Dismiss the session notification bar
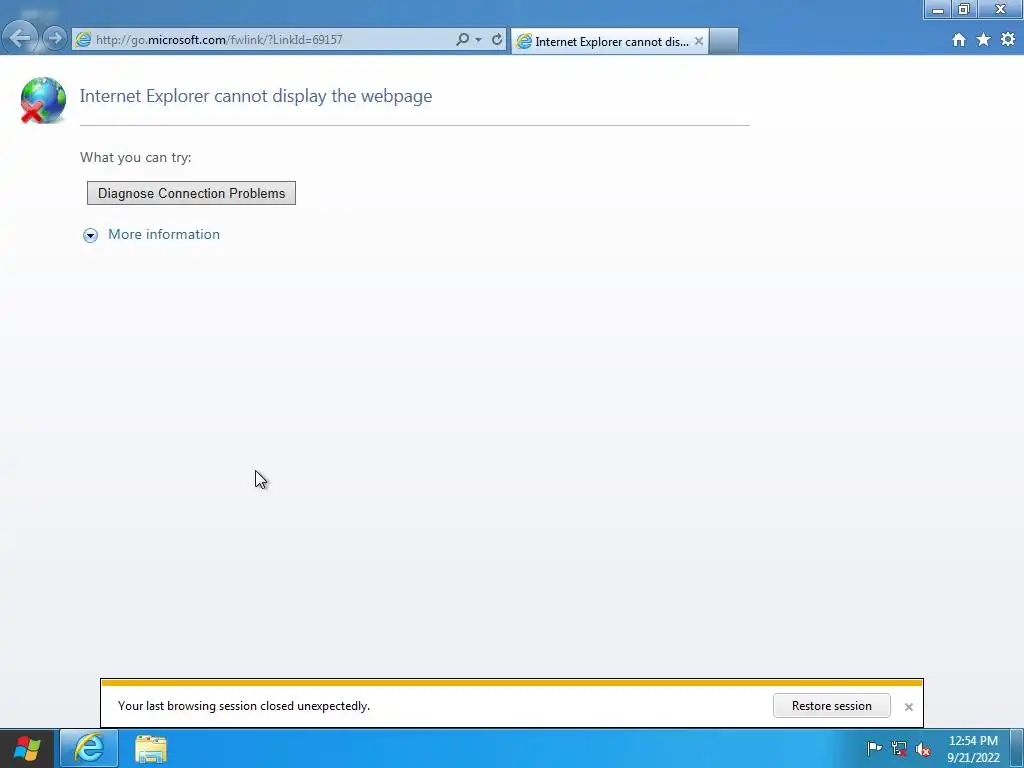Image resolution: width=1024 pixels, height=768 pixels. pos(908,707)
